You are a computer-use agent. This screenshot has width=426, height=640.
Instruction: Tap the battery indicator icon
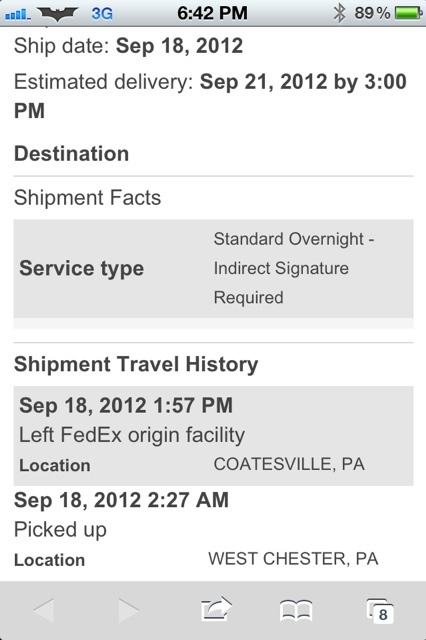[x=408, y=13]
